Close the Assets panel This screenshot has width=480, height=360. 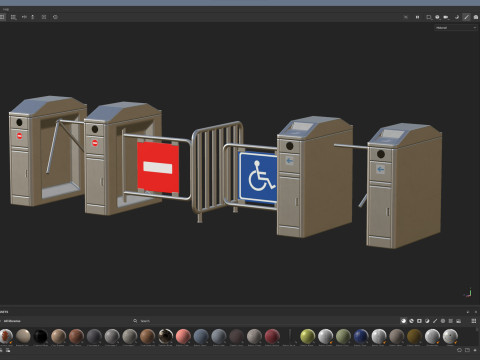476,312
